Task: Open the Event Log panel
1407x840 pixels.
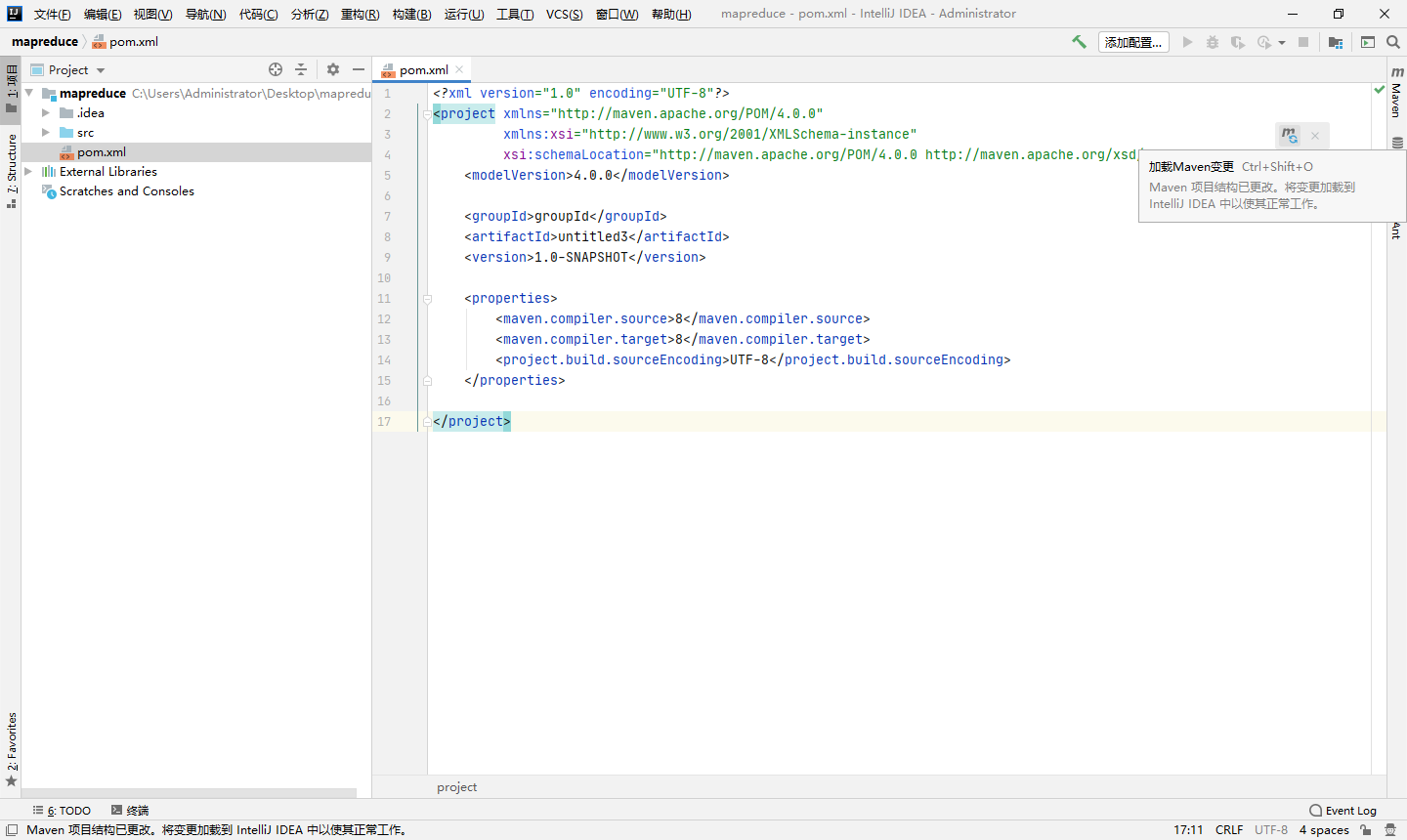Action: 1343,811
